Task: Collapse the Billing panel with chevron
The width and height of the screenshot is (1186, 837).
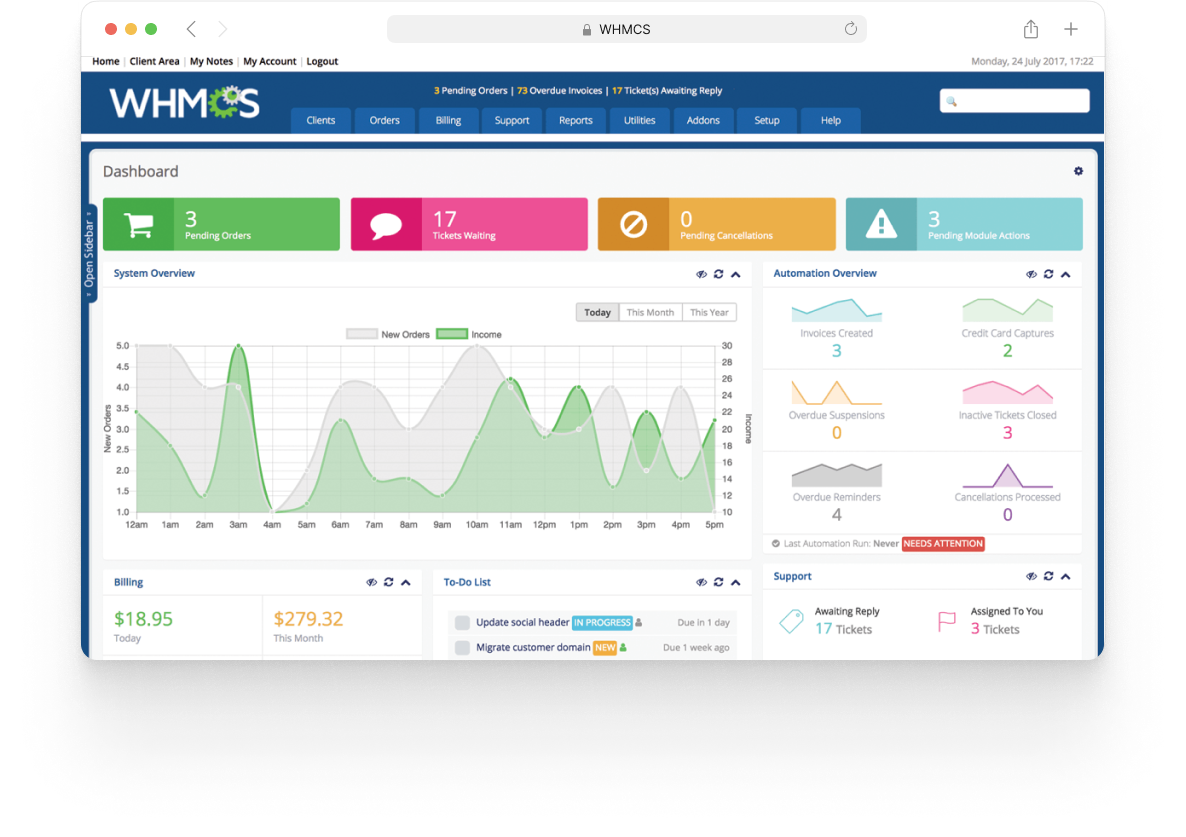Action: click(406, 583)
